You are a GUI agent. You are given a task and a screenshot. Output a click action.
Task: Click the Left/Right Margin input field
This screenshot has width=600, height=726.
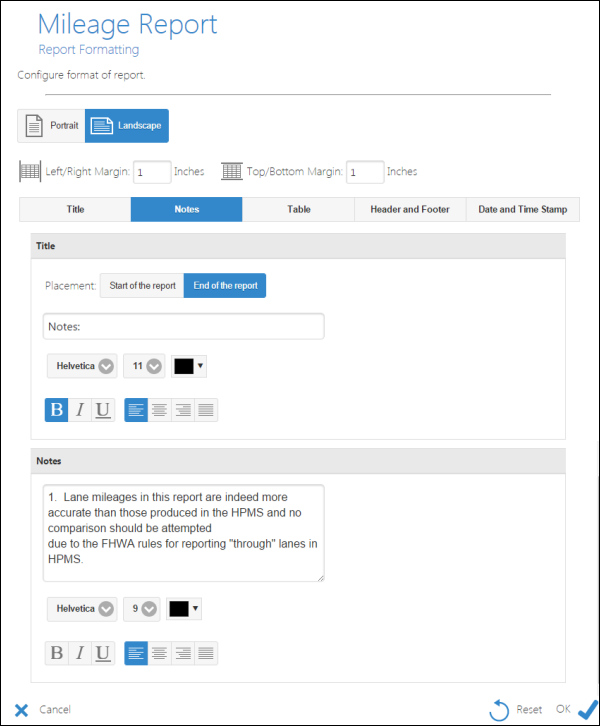[152, 172]
